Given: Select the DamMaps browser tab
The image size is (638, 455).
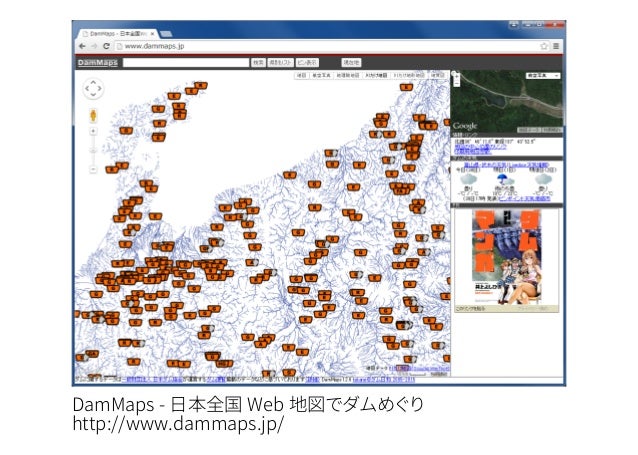Looking at the screenshot, I should pyautogui.click(x=118, y=34).
